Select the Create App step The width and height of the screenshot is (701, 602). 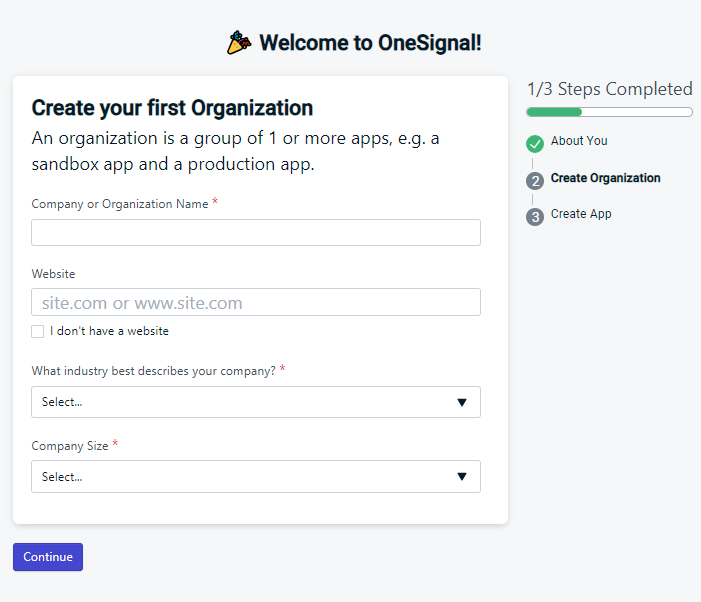[x=581, y=214]
